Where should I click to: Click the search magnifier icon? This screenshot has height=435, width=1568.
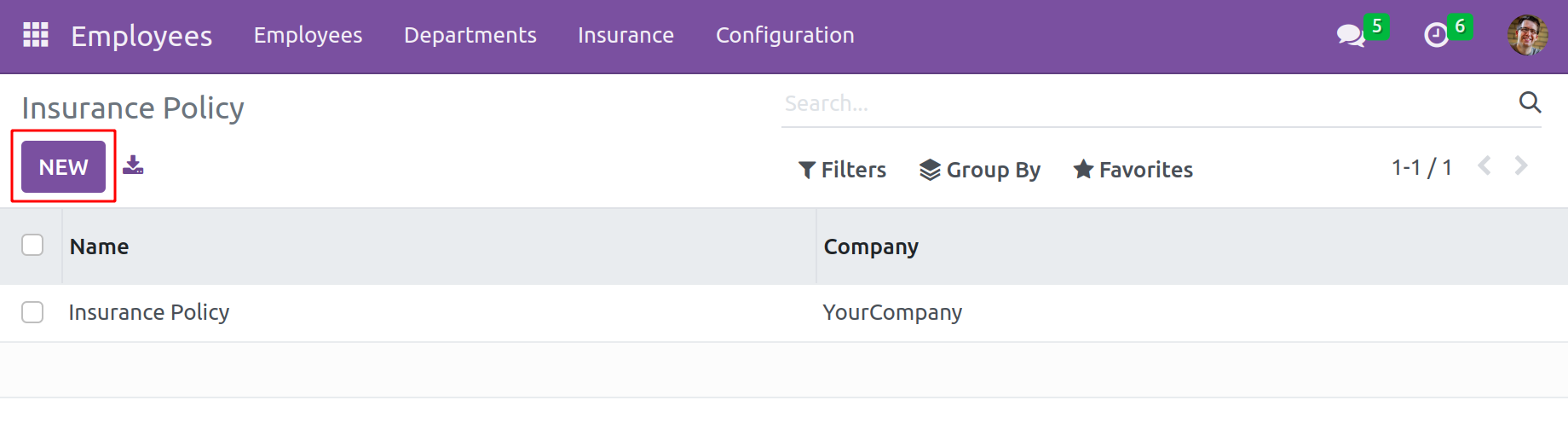(1530, 103)
